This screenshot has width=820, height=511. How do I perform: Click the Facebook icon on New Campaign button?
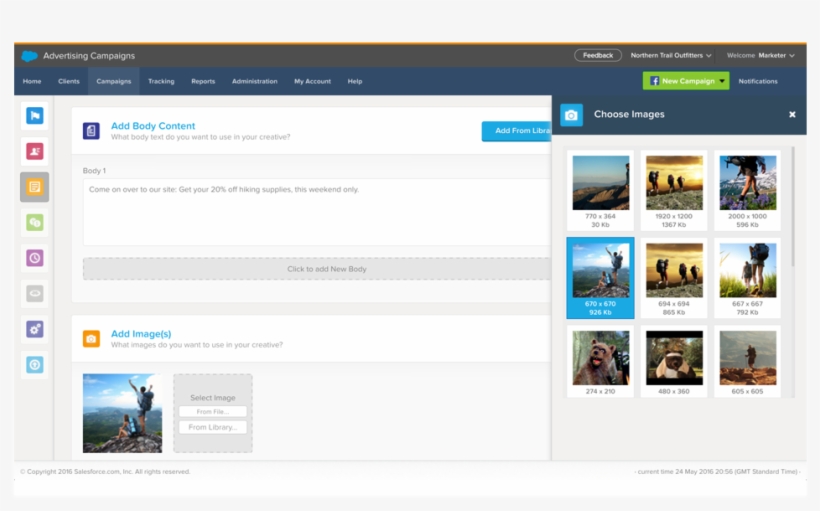[x=654, y=81]
